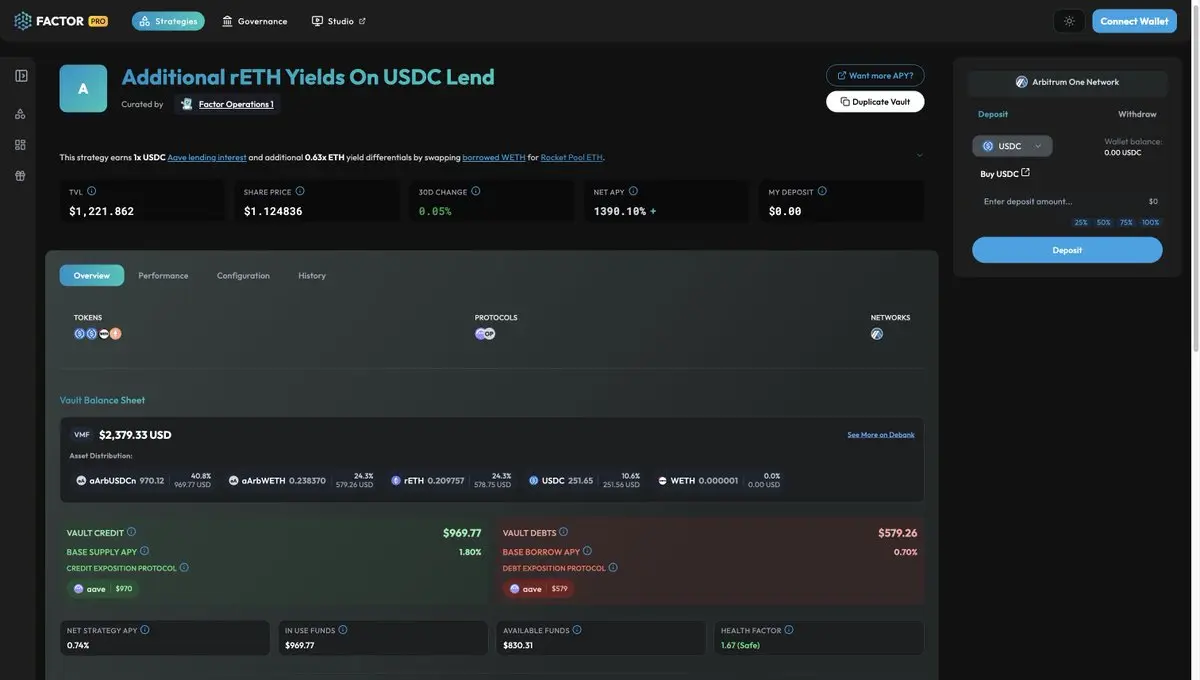Show the TVL info tooltip icon

[x=92, y=191]
